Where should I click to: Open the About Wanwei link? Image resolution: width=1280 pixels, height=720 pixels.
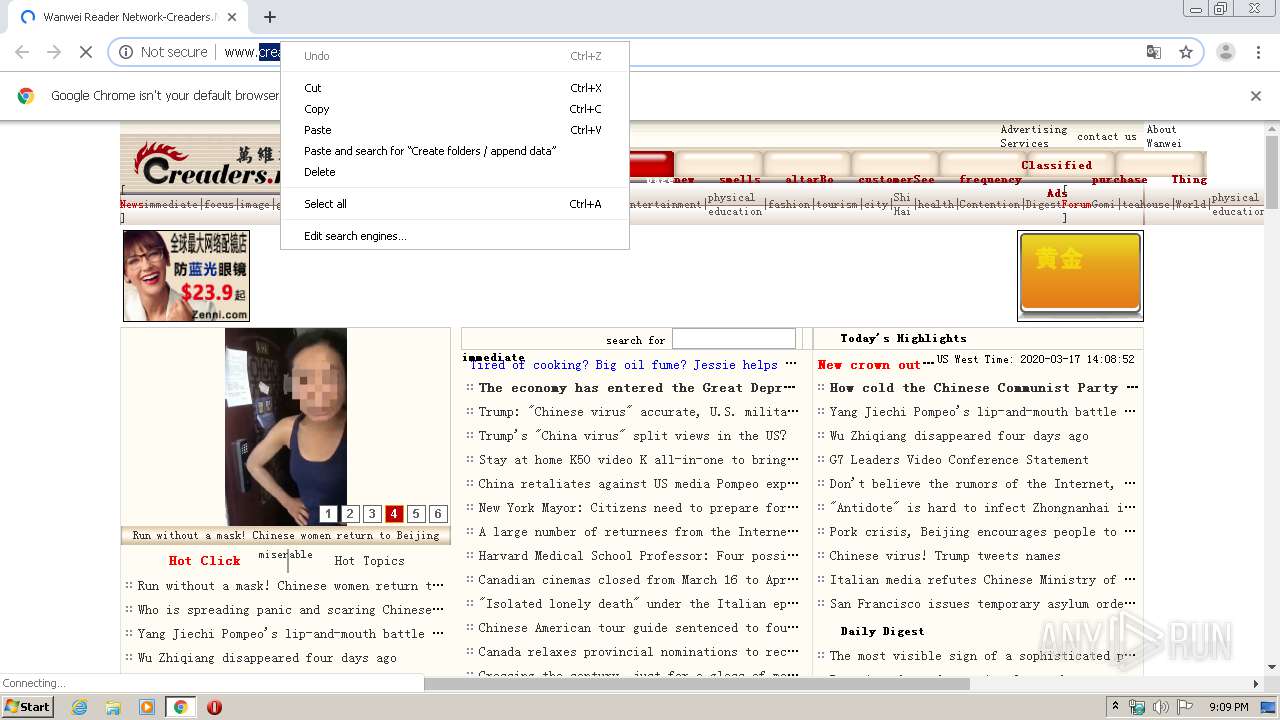tap(1163, 136)
